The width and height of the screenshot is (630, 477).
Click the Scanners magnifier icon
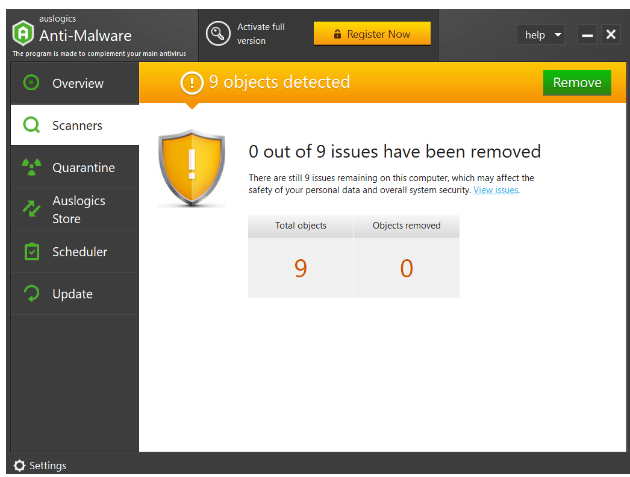[31, 125]
